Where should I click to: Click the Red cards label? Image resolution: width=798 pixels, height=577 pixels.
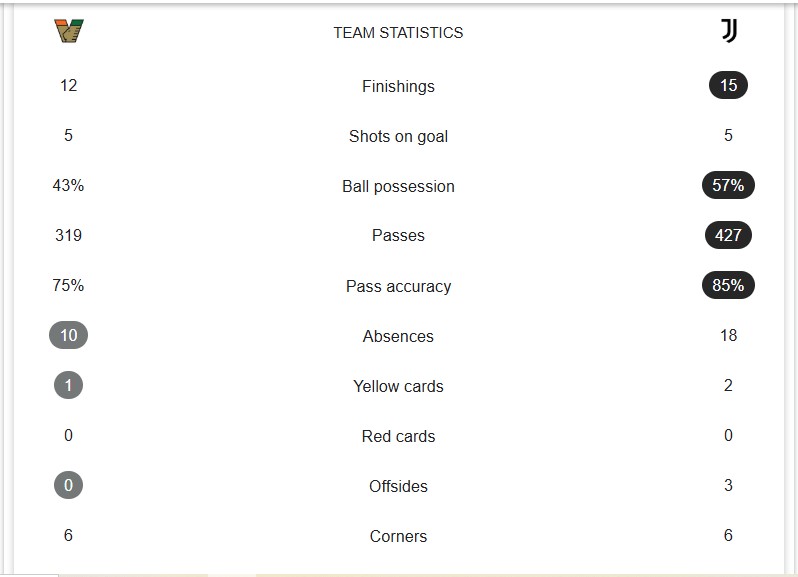coord(398,436)
